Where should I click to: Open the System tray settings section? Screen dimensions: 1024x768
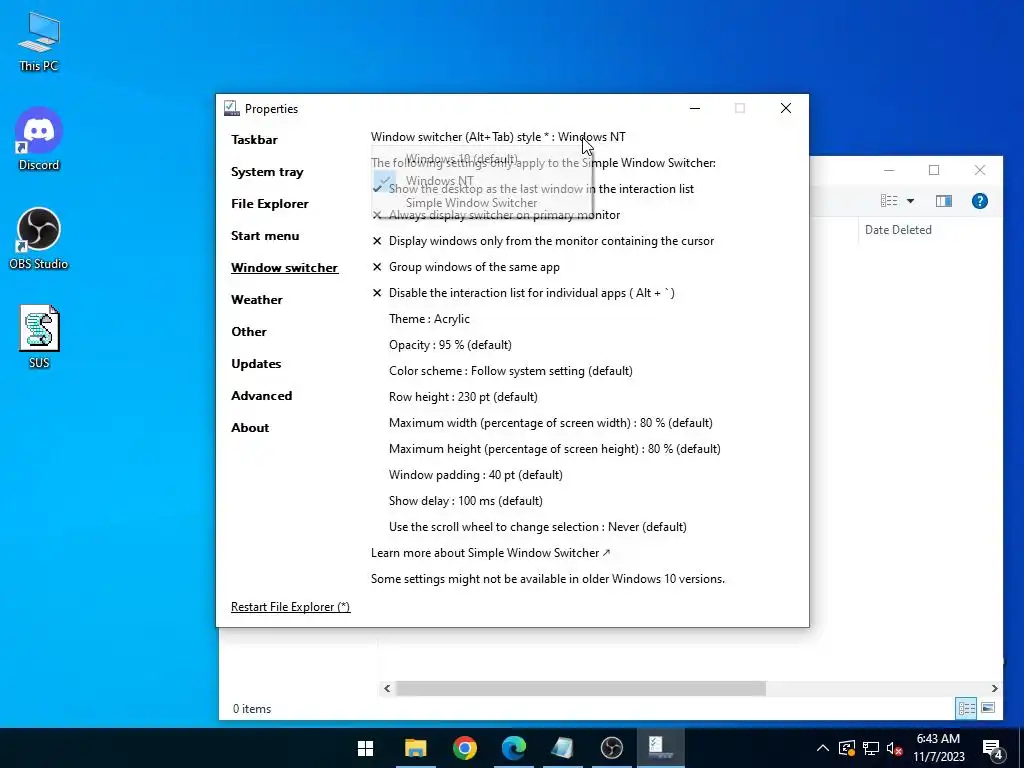tap(267, 172)
